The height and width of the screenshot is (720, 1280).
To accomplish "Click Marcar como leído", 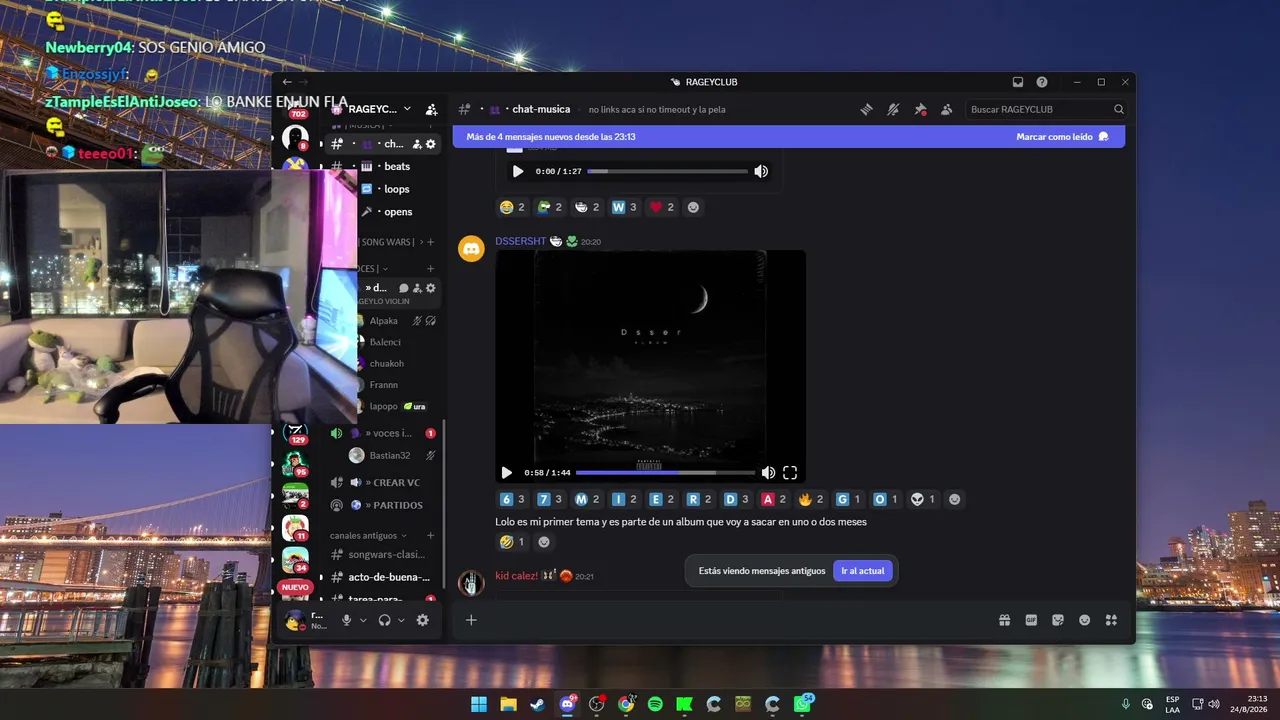I will (1062, 137).
